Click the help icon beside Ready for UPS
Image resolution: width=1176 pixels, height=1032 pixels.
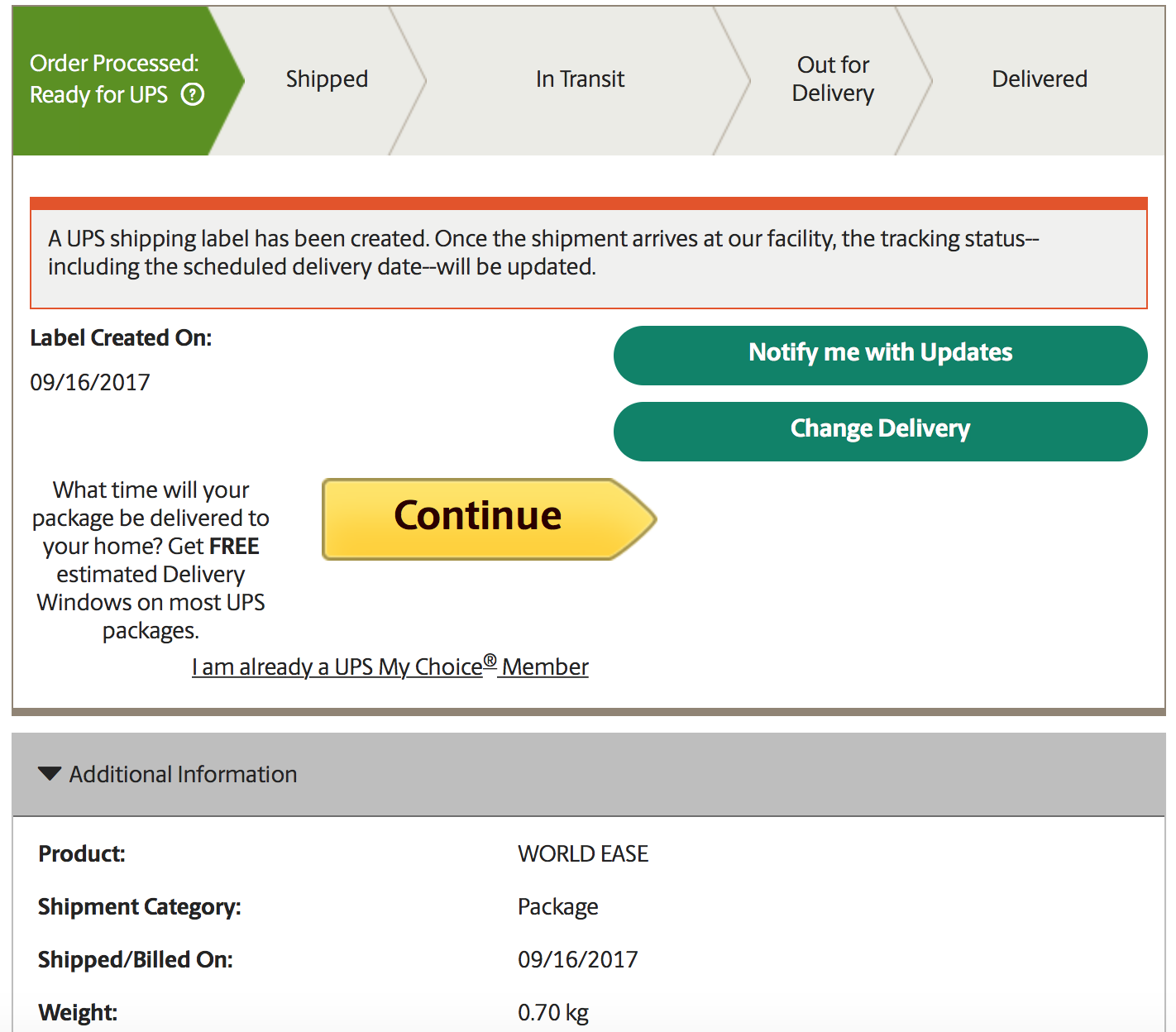click(193, 95)
